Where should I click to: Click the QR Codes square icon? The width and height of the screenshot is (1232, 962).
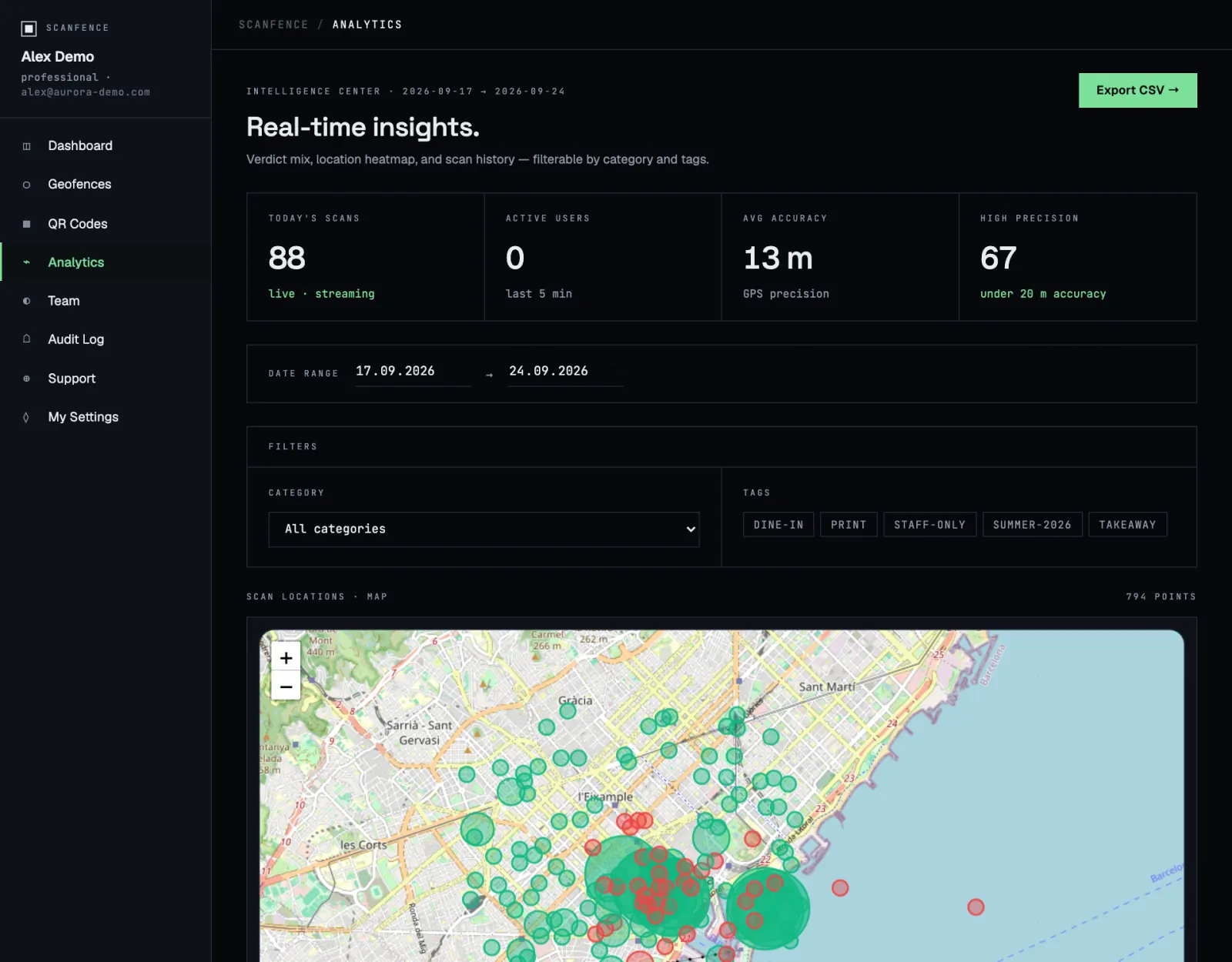pos(27,224)
